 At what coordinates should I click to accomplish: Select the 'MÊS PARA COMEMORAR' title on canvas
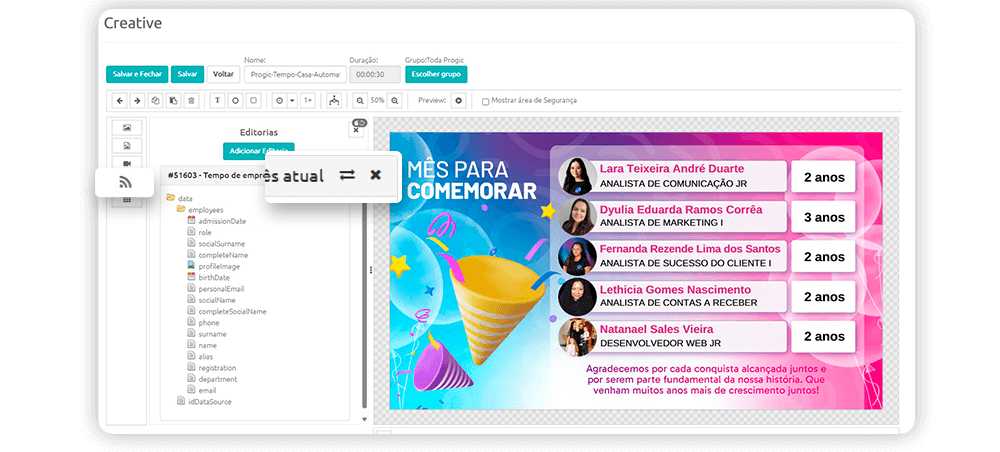point(472,180)
